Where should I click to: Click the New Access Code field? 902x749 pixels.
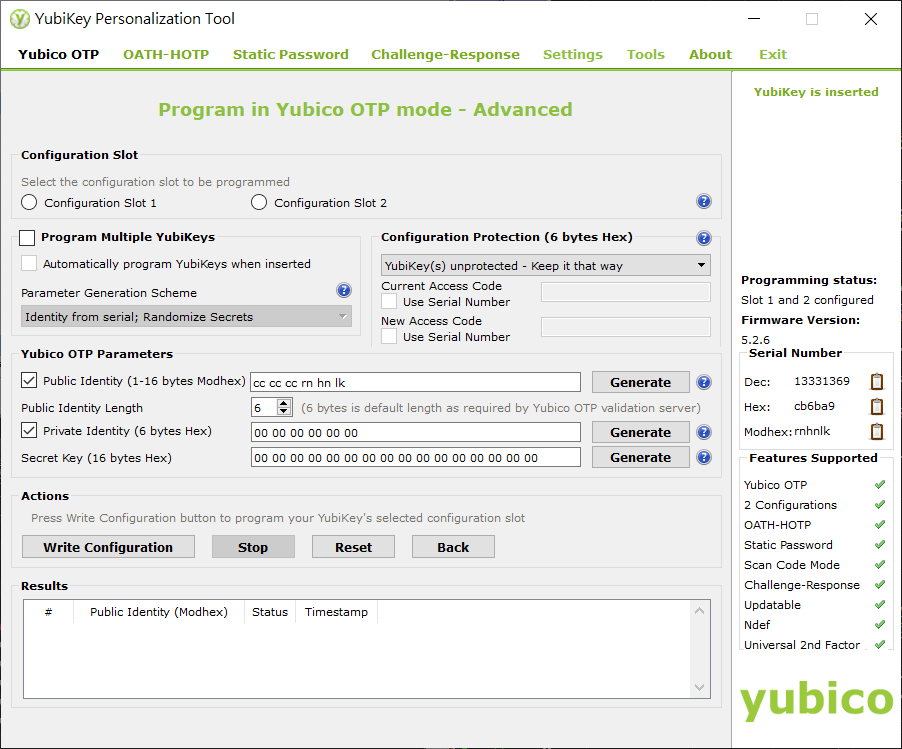coord(626,327)
